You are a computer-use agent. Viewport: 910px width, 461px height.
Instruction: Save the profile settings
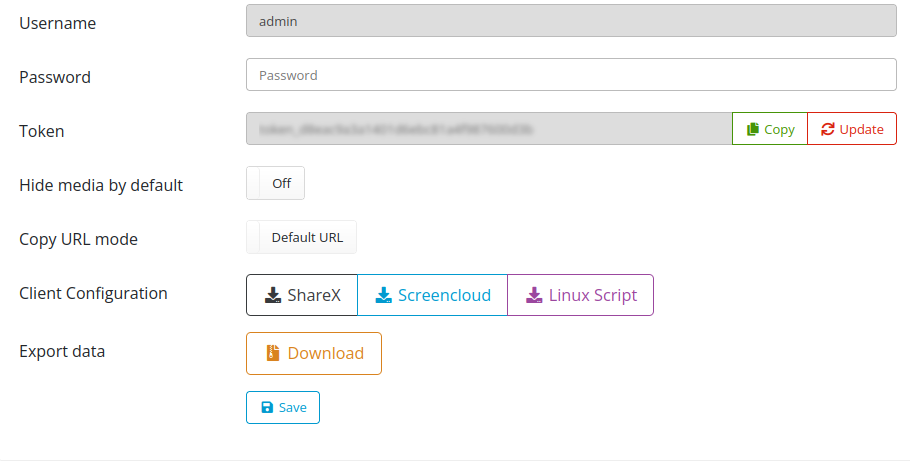pyautogui.click(x=283, y=408)
